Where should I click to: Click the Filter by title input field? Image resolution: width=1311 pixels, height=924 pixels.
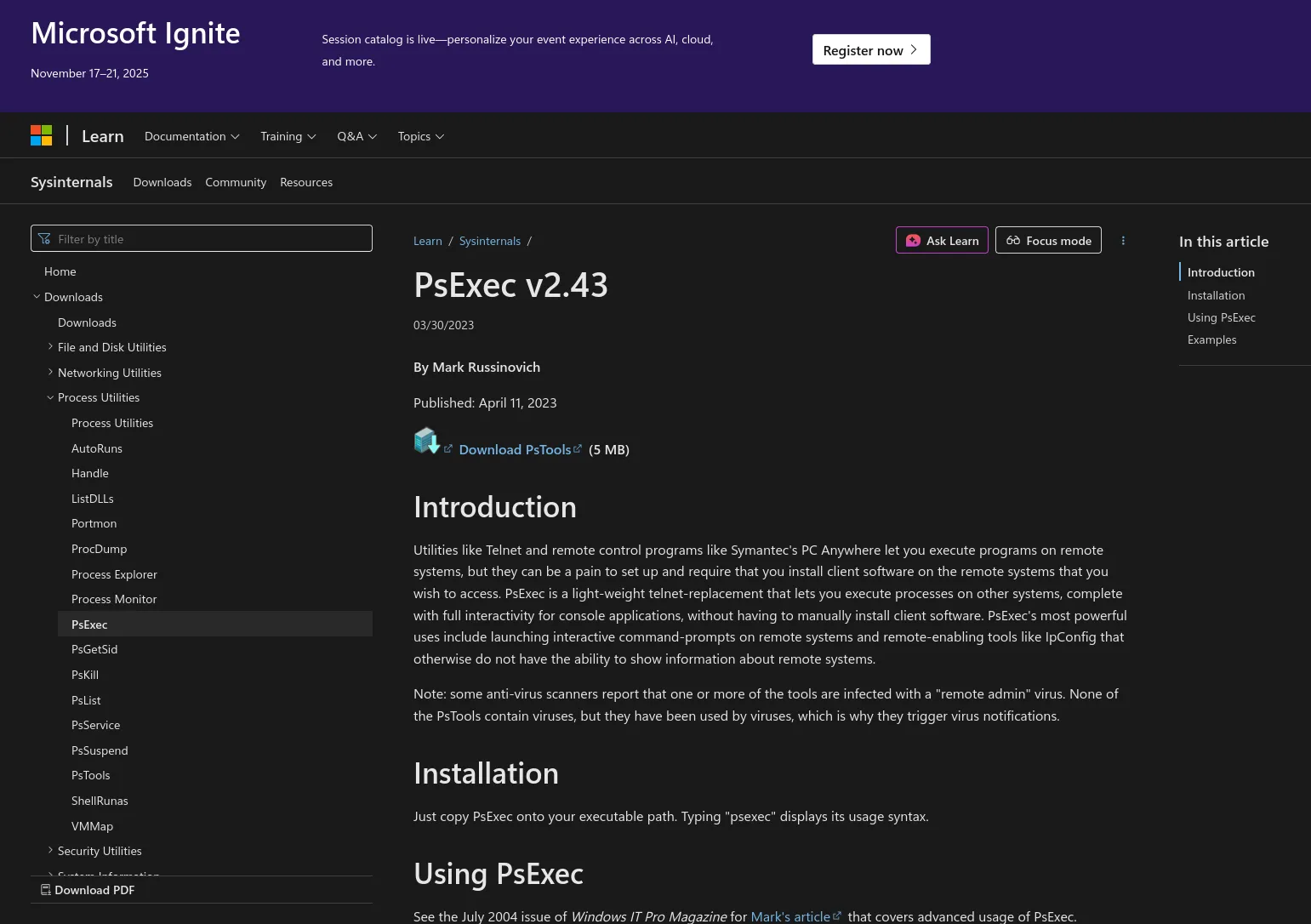(202, 239)
